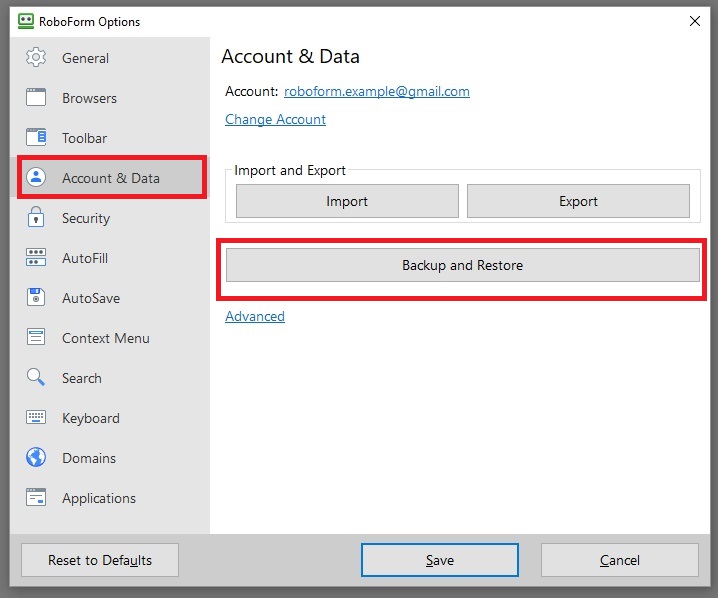Image resolution: width=718 pixels, height=598 pixels.
Task: Click the Security padlock icon
Action: pyautogui.click(x=36, y=217)
